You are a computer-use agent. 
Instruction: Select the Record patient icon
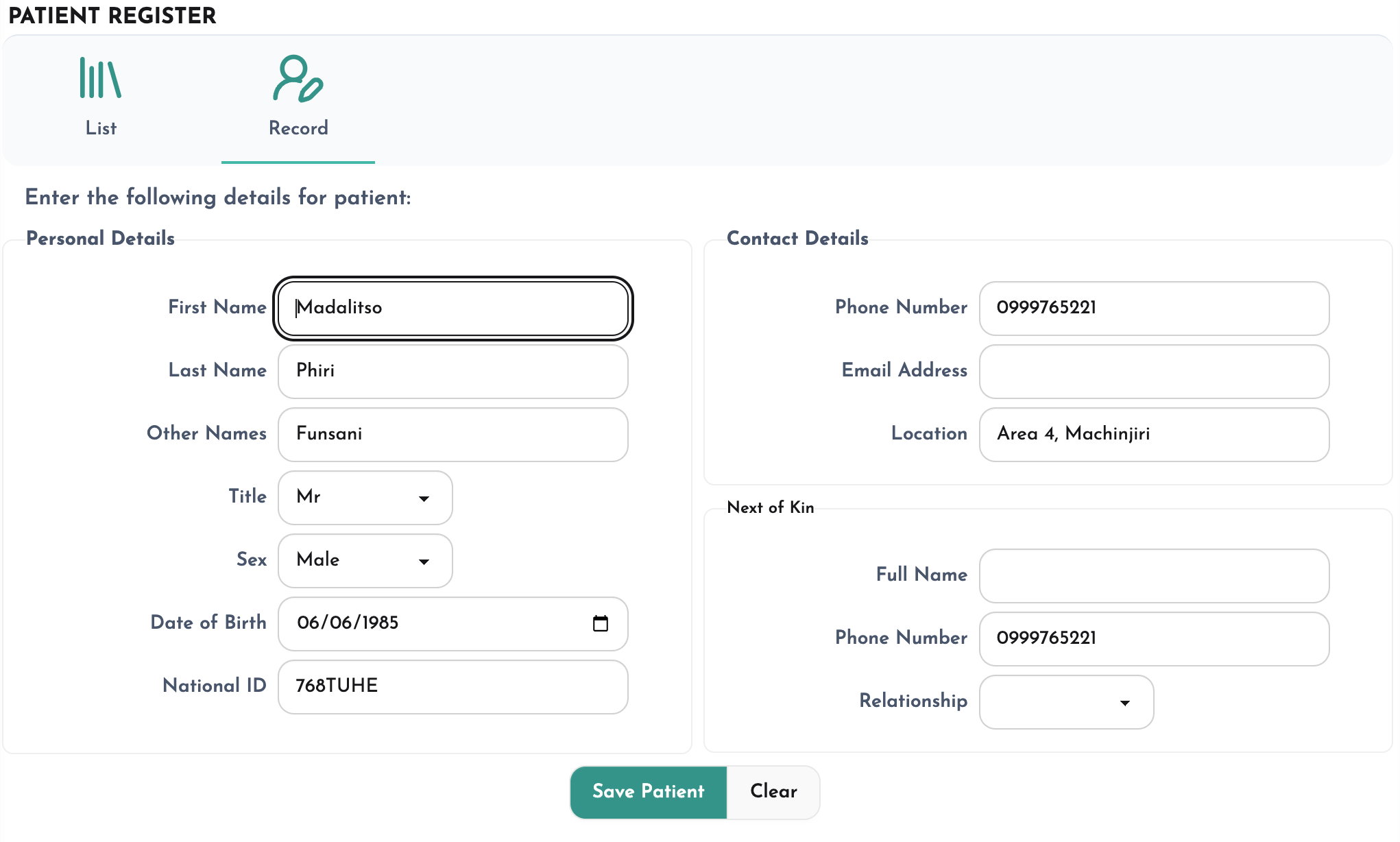pos(298,78)
